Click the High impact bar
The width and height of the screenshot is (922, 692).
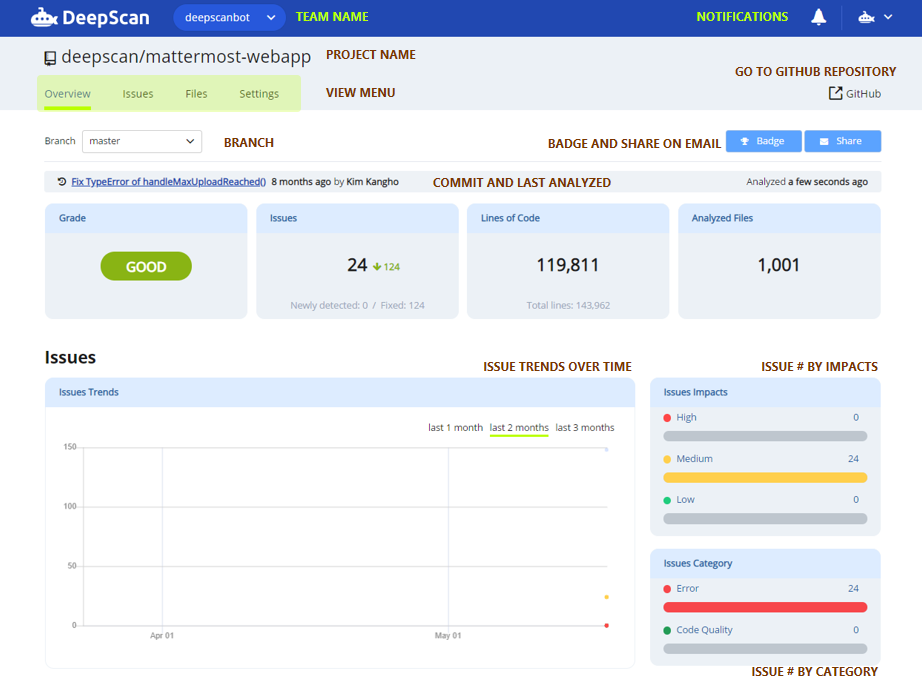[x=765, y=436]
